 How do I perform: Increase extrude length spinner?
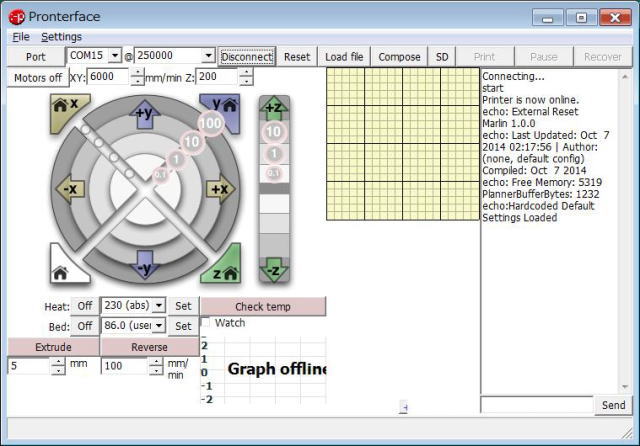point(58,362)
